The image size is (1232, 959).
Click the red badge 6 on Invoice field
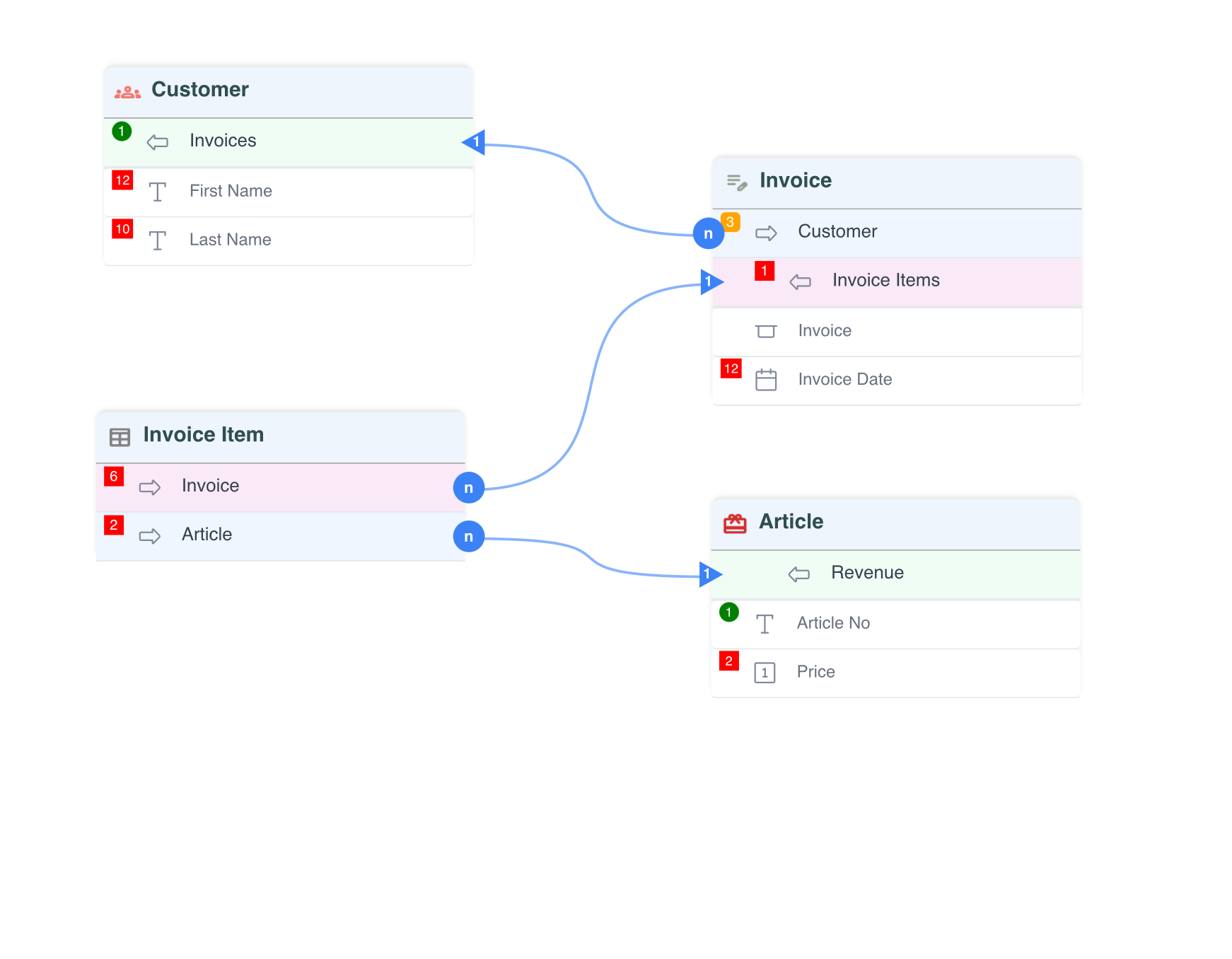pos(114,477)
